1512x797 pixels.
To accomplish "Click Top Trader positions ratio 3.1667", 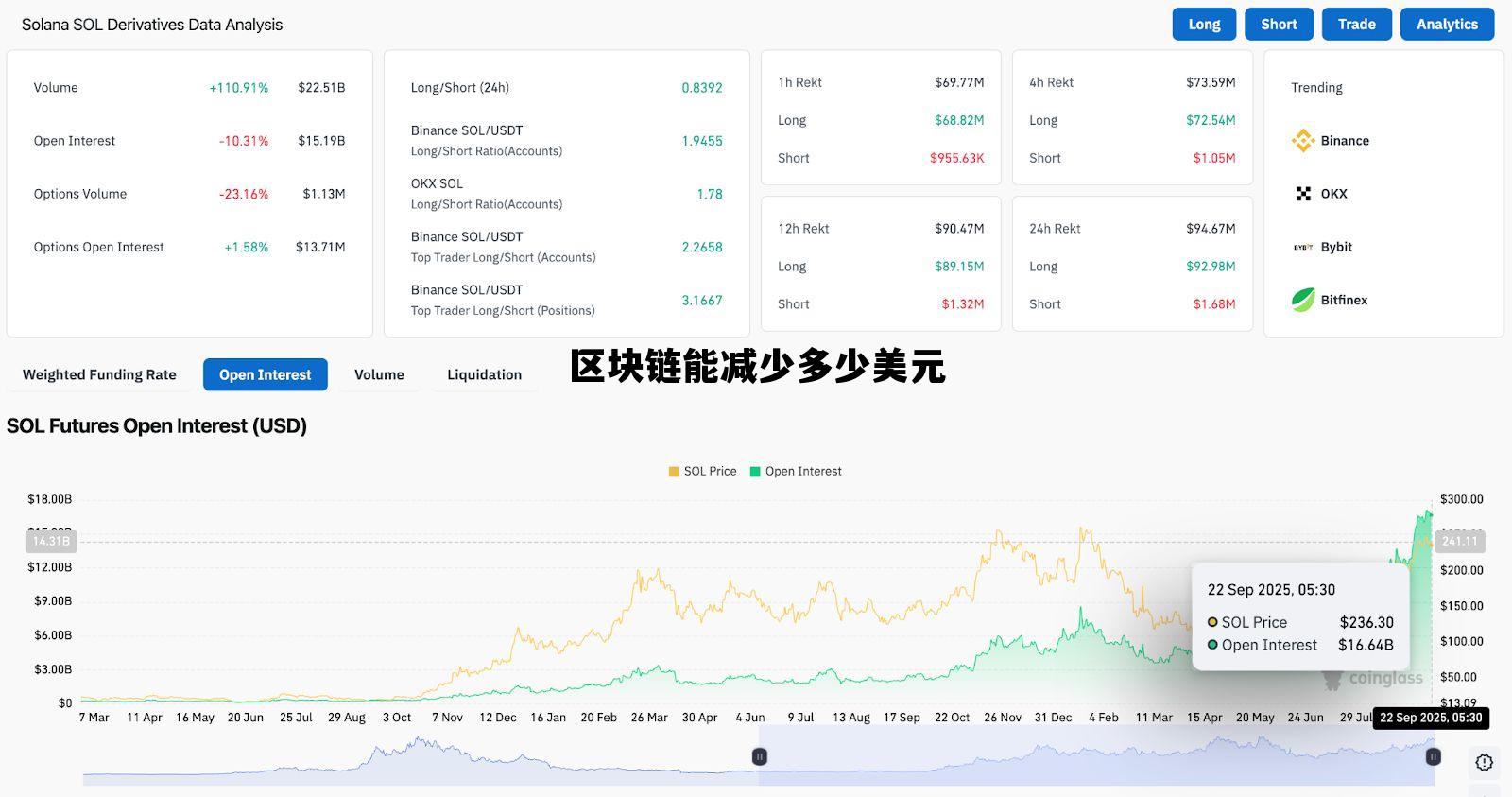I will (x=702, y=301).
